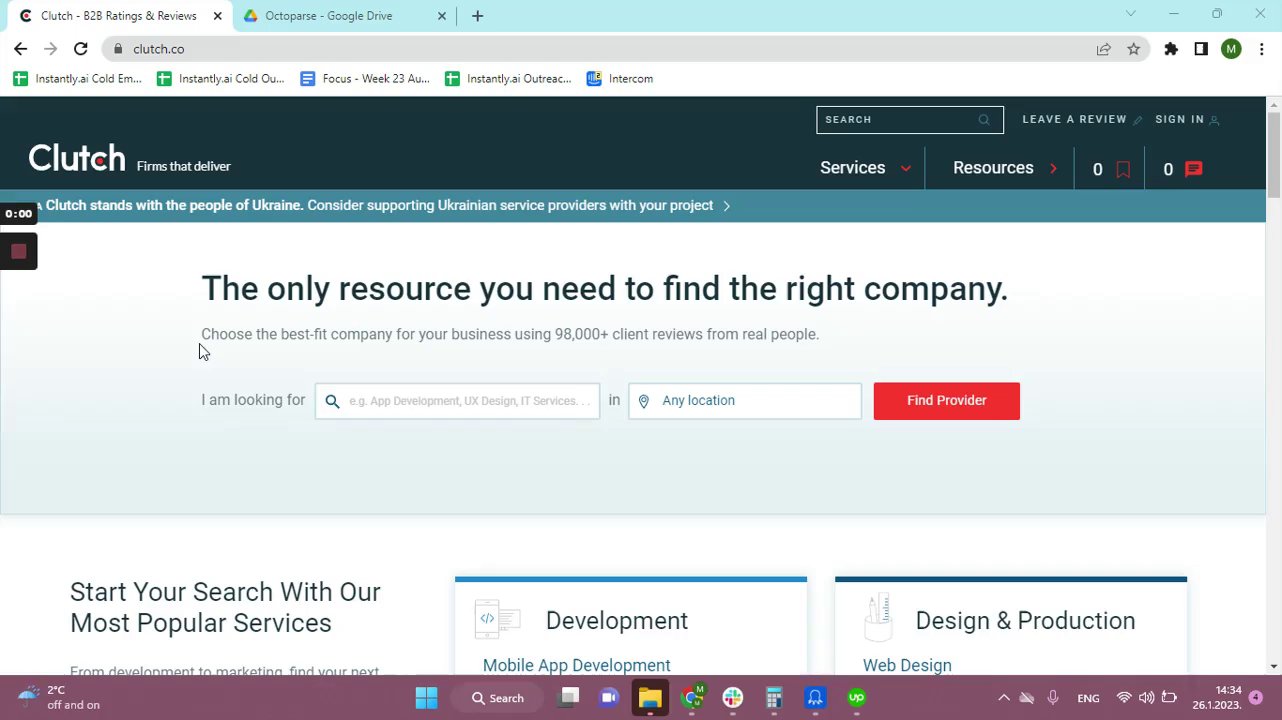This screenshot has height=720, width=1282.
Task: Open the video chat taskbar icon
Action: [x=609, y=698]
